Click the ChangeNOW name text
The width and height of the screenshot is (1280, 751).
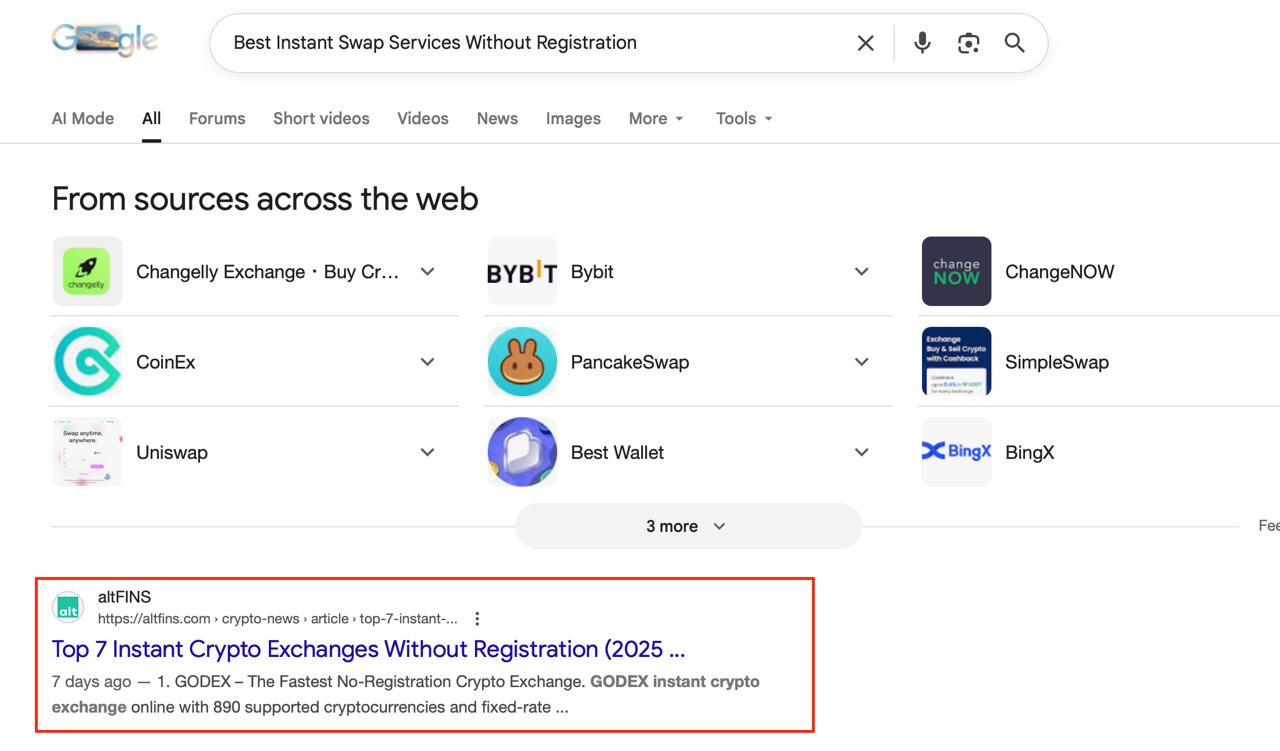tap(1059, 272)
